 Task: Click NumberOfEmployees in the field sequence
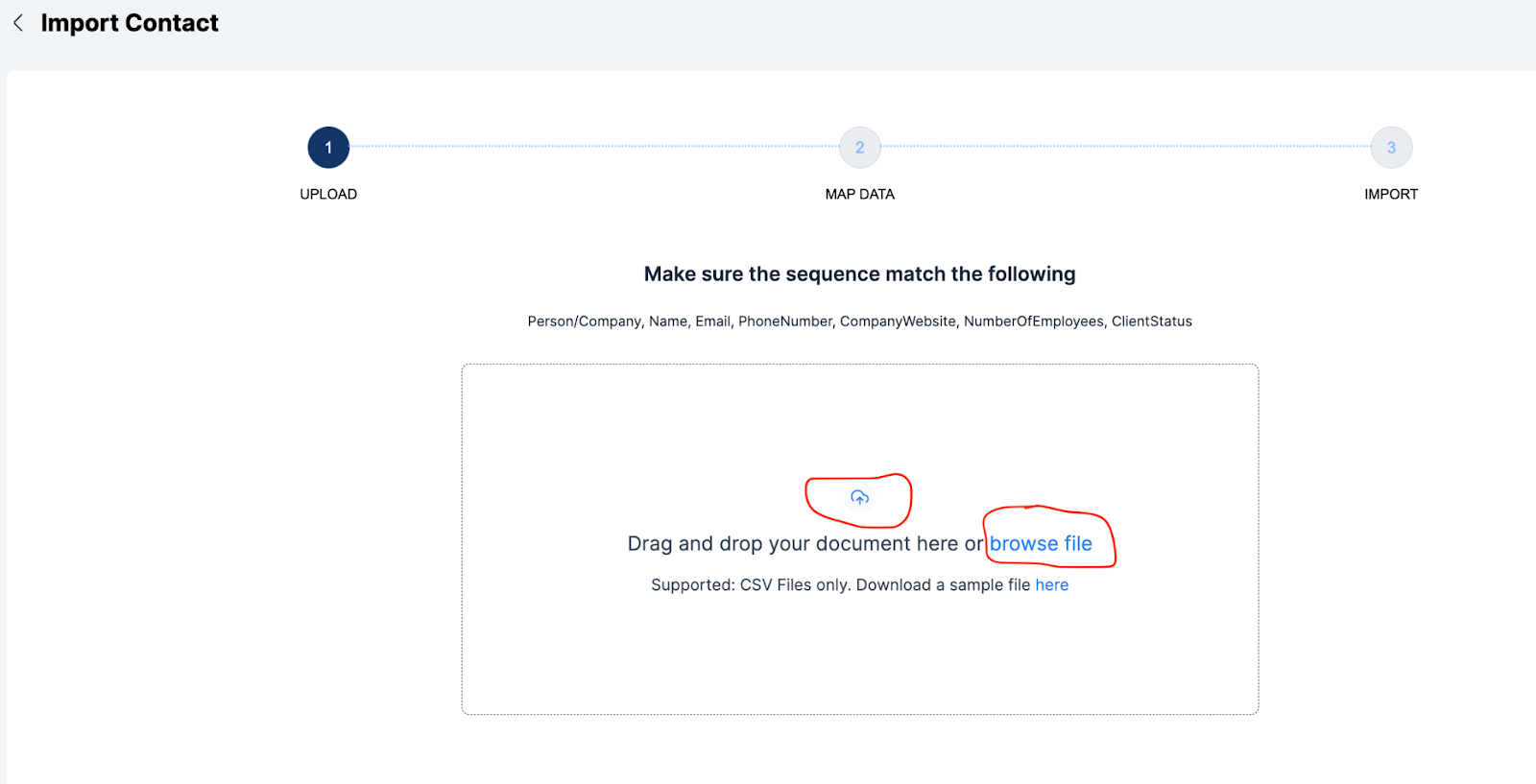coord(1033,321)
